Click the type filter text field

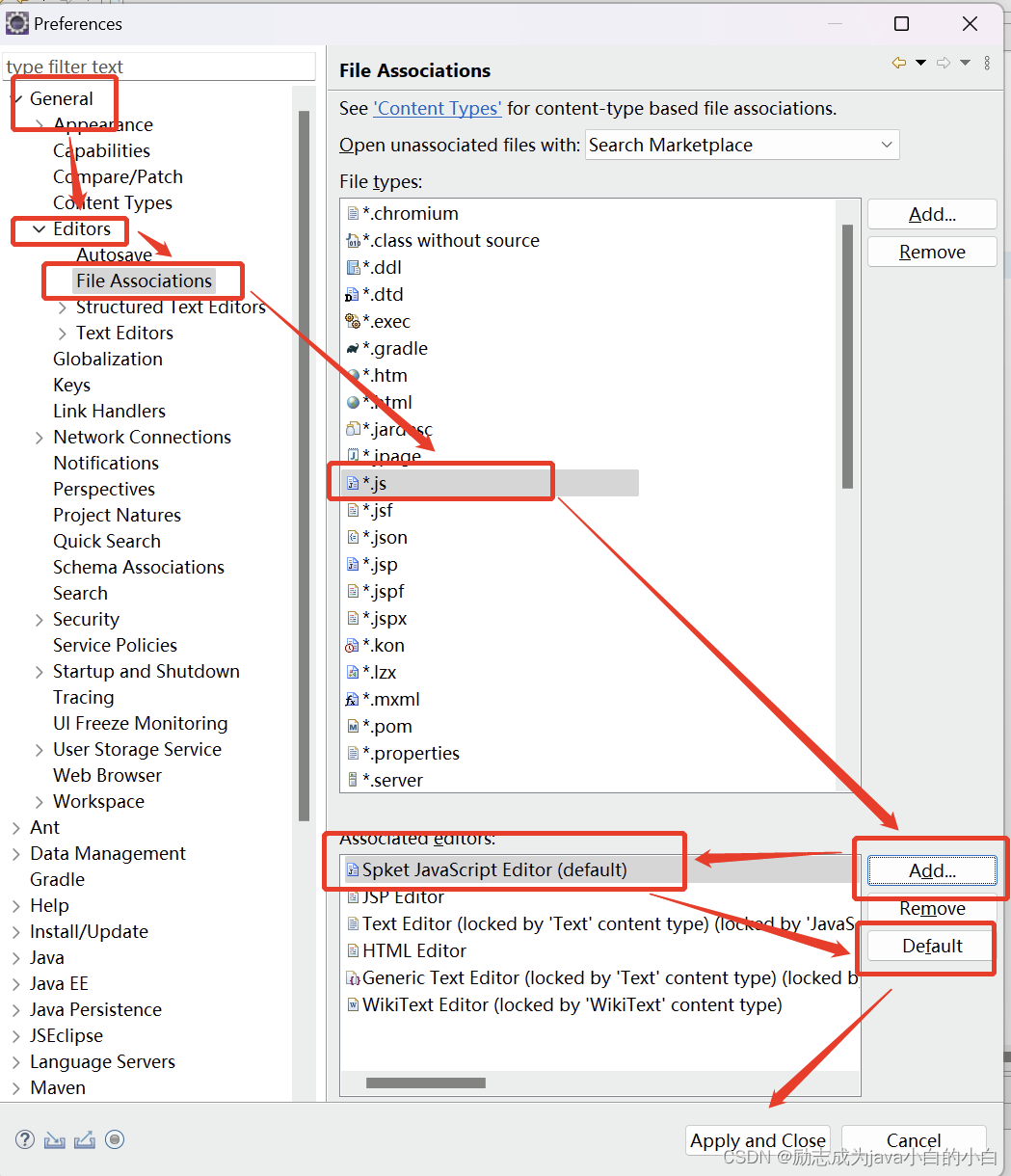(159, 67)
